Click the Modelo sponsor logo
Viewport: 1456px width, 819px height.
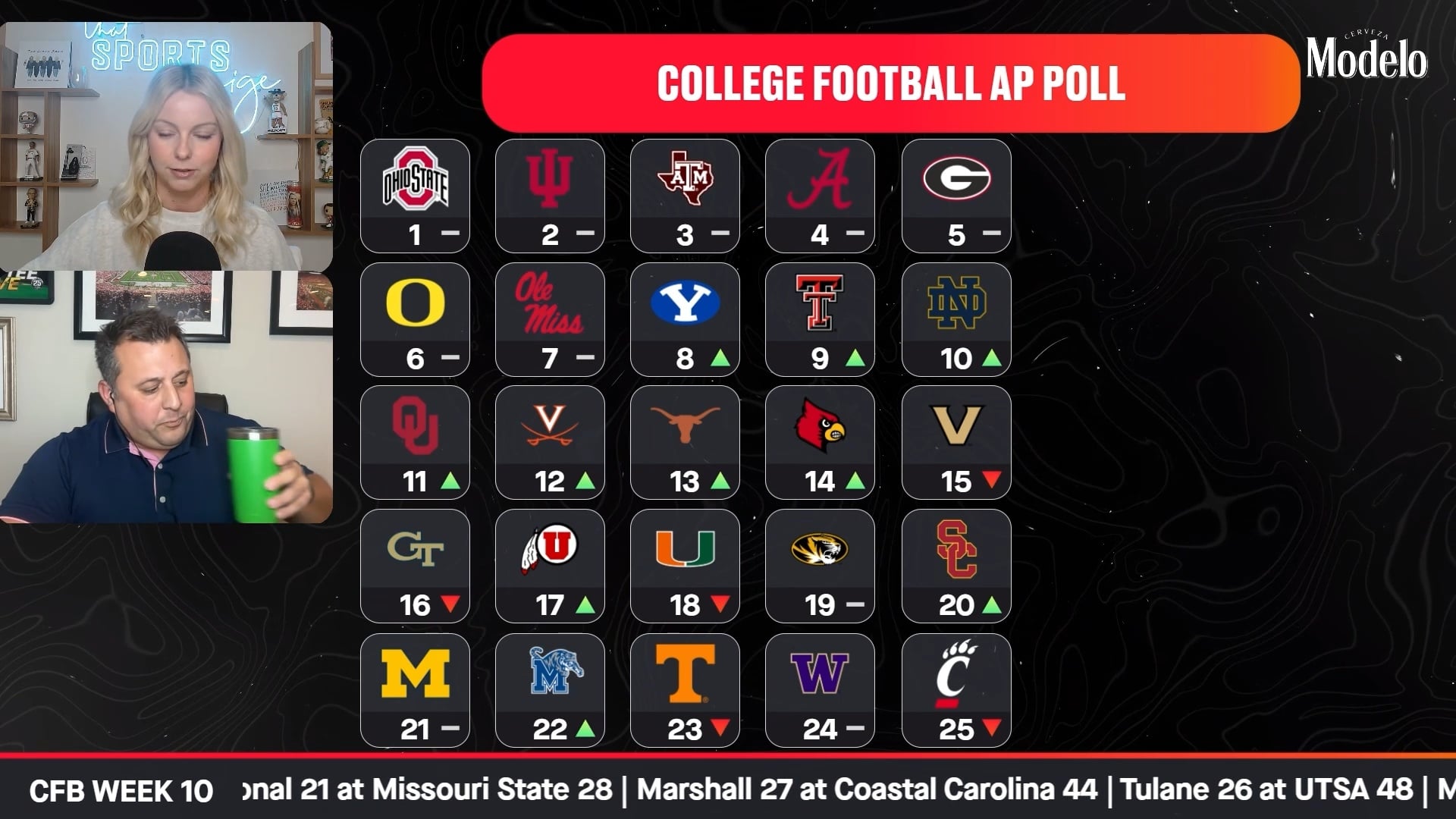point(1366,57)
